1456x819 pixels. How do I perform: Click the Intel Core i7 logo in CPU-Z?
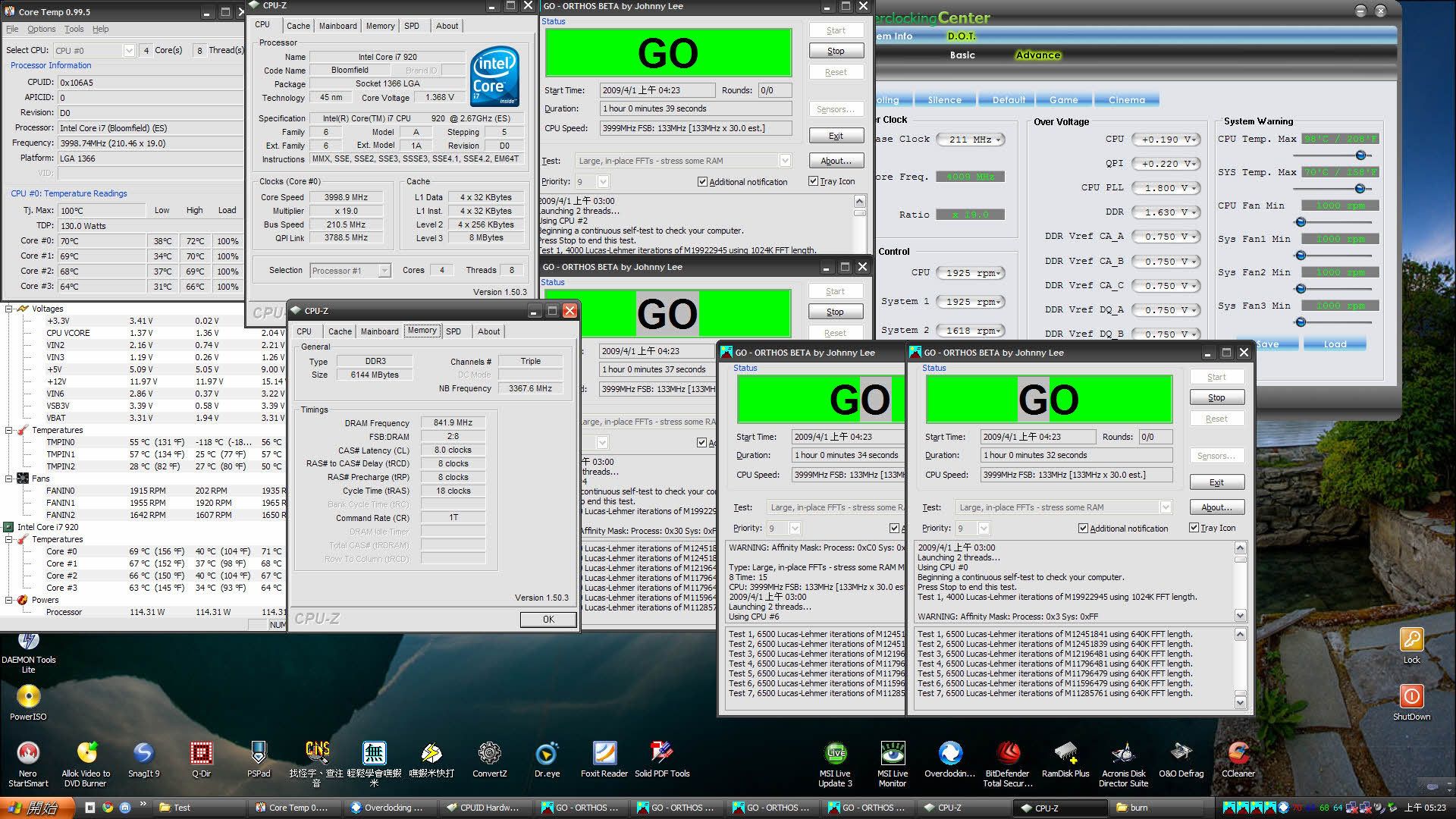pos(494,76)
